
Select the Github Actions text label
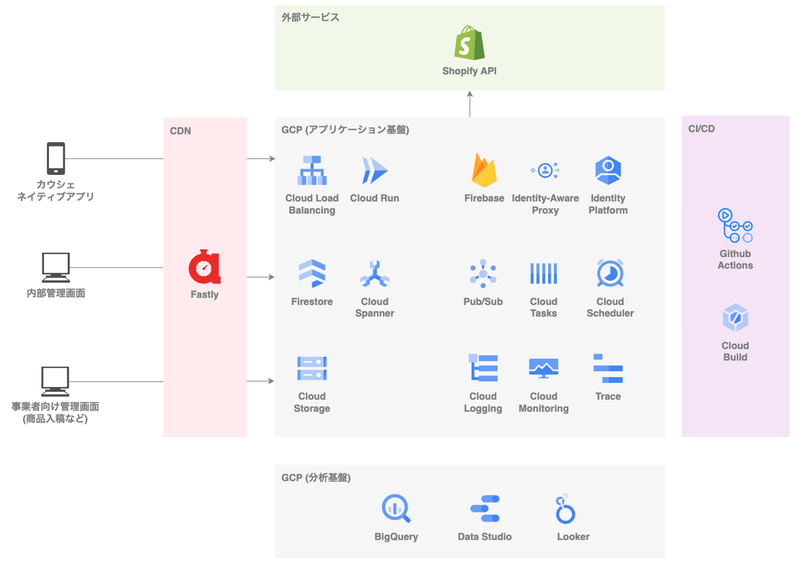tap(735, 259)
